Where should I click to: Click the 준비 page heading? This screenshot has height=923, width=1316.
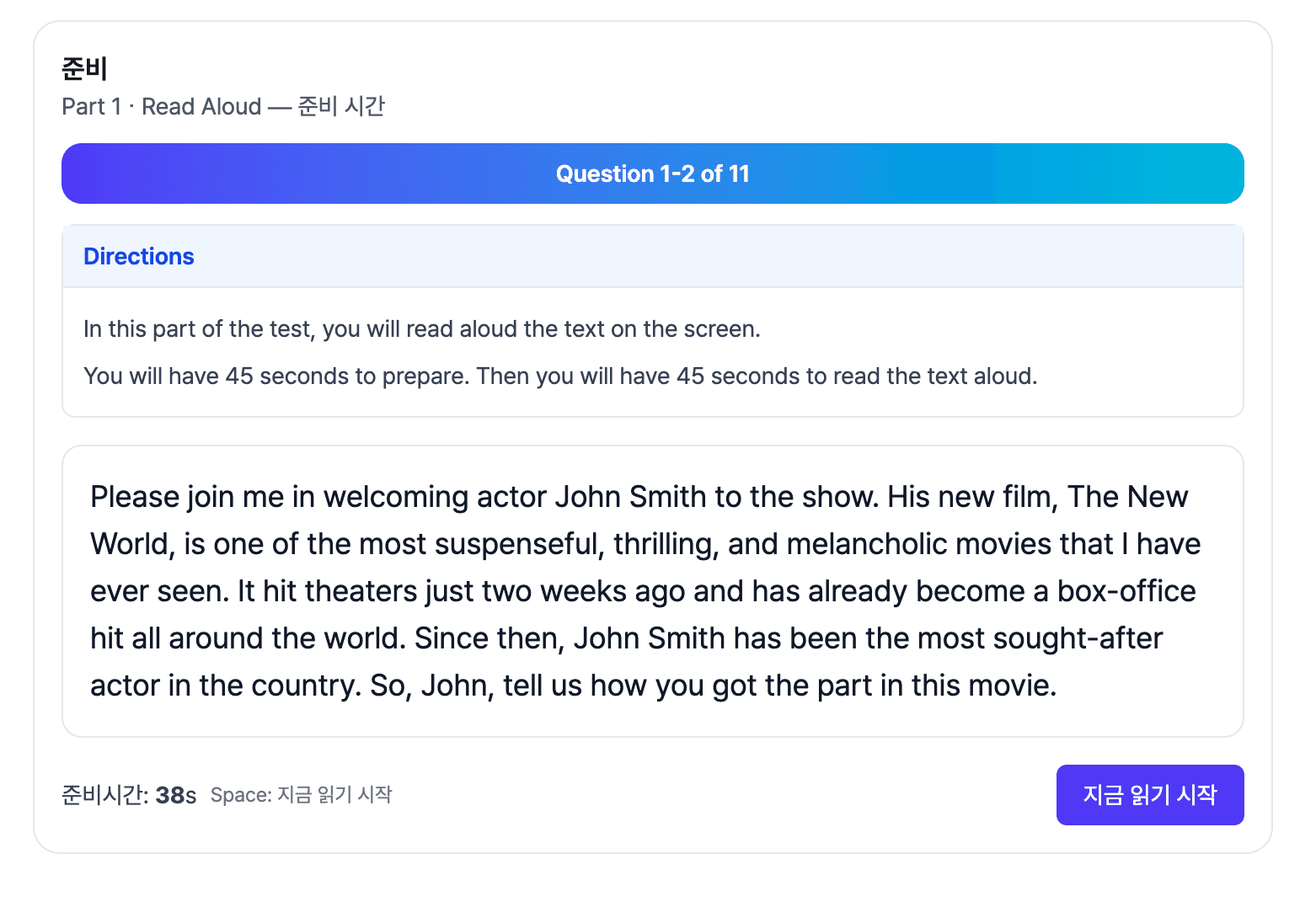coord(84,68)
